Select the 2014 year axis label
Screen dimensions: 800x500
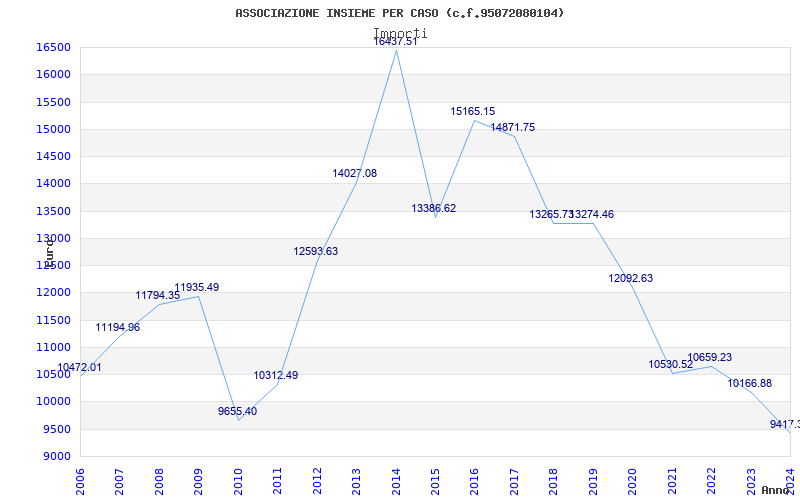pyautogui.click(x=396, y=482)
